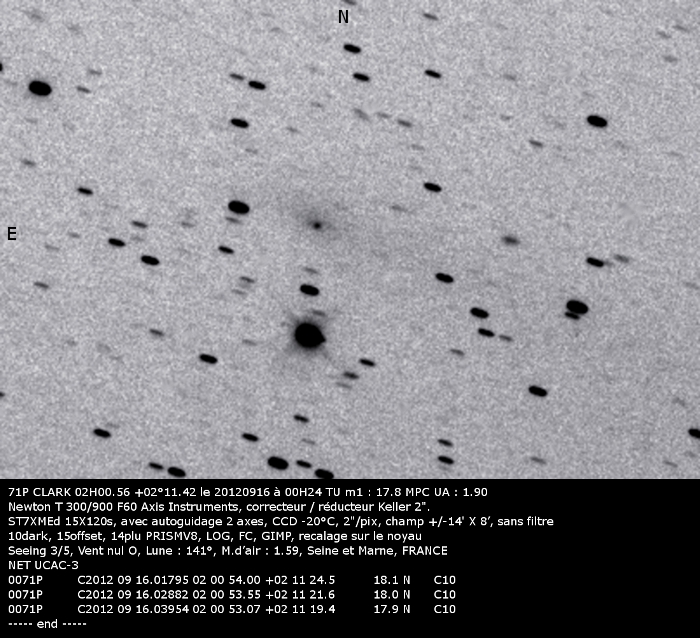
Task: Click the '02H00.56 +02°11.42' coordinates text
Action: (x=136, y=492)
